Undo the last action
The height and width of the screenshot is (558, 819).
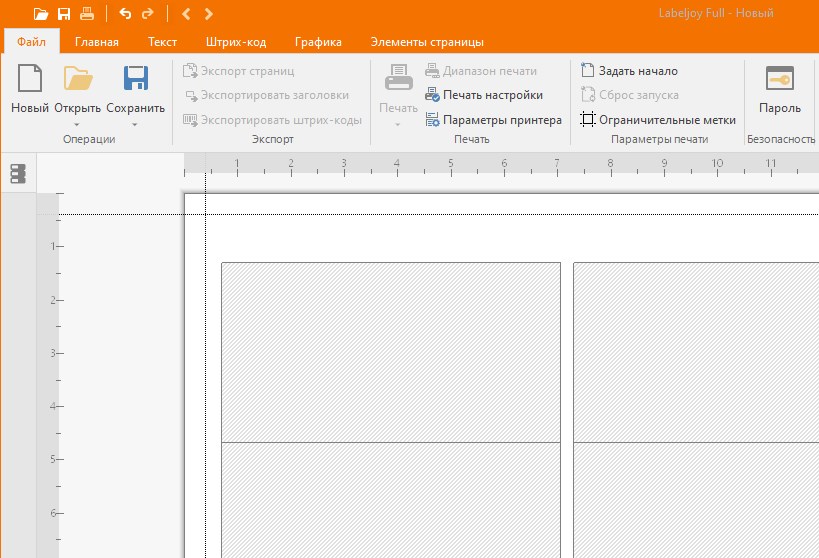click(125, 14)
